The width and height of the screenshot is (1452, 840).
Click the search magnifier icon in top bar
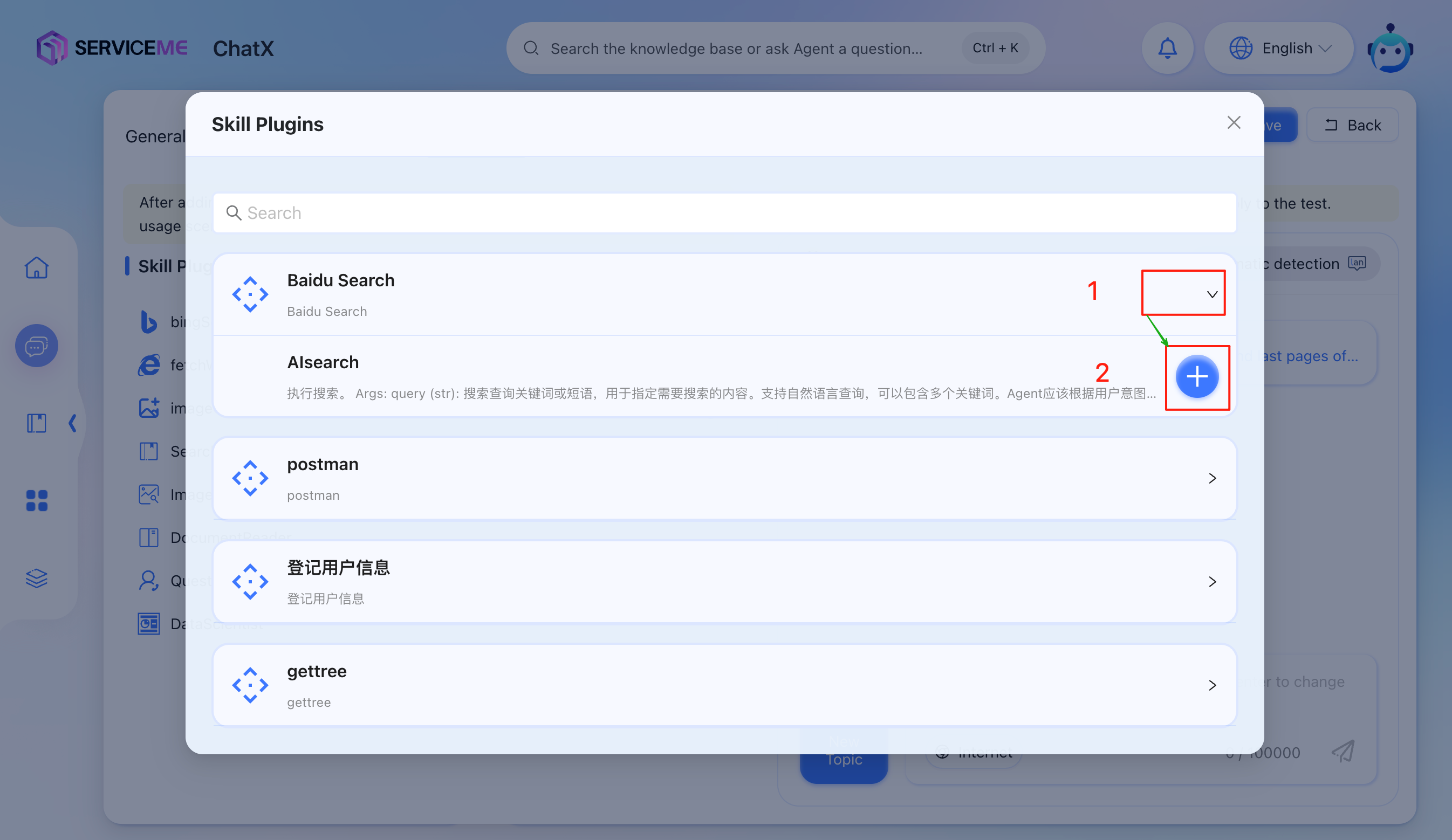[x=531, y=49]
